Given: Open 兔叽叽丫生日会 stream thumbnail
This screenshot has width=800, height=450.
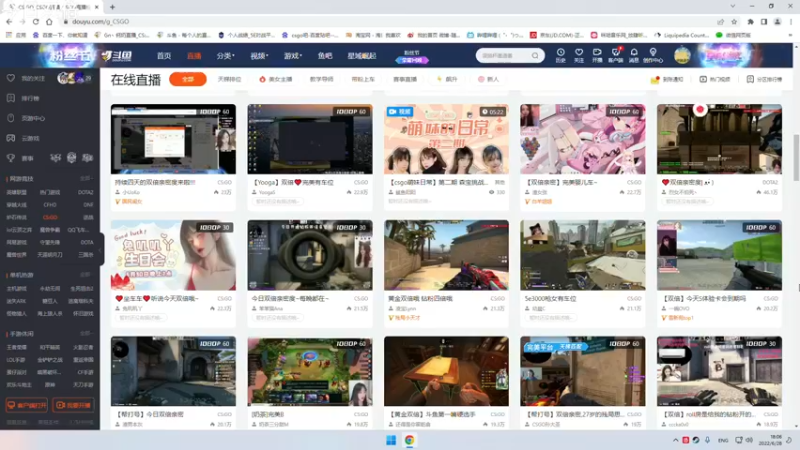Looking at the screenshot, I should point(173,255).
